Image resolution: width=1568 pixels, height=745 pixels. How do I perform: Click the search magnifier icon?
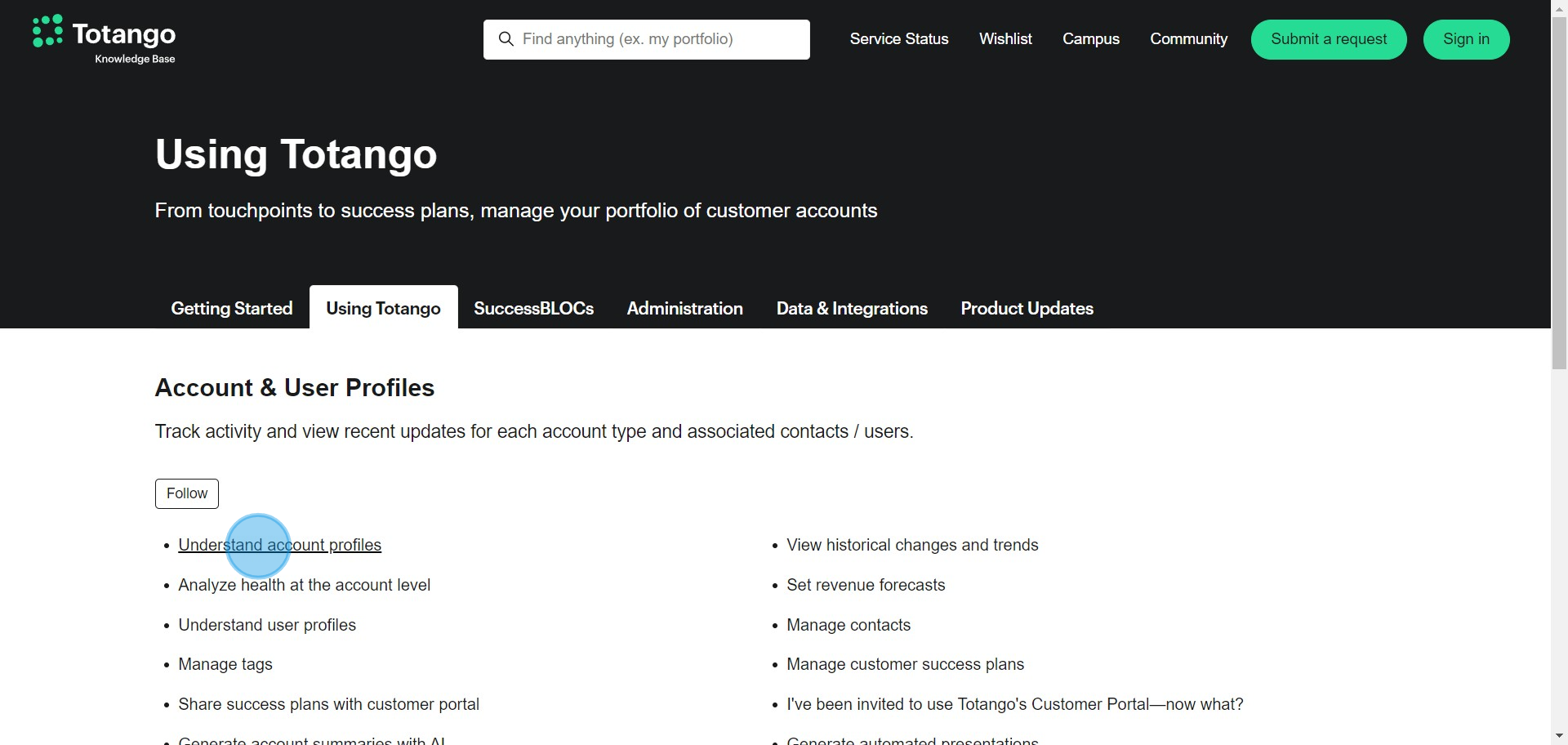point(506,39)
